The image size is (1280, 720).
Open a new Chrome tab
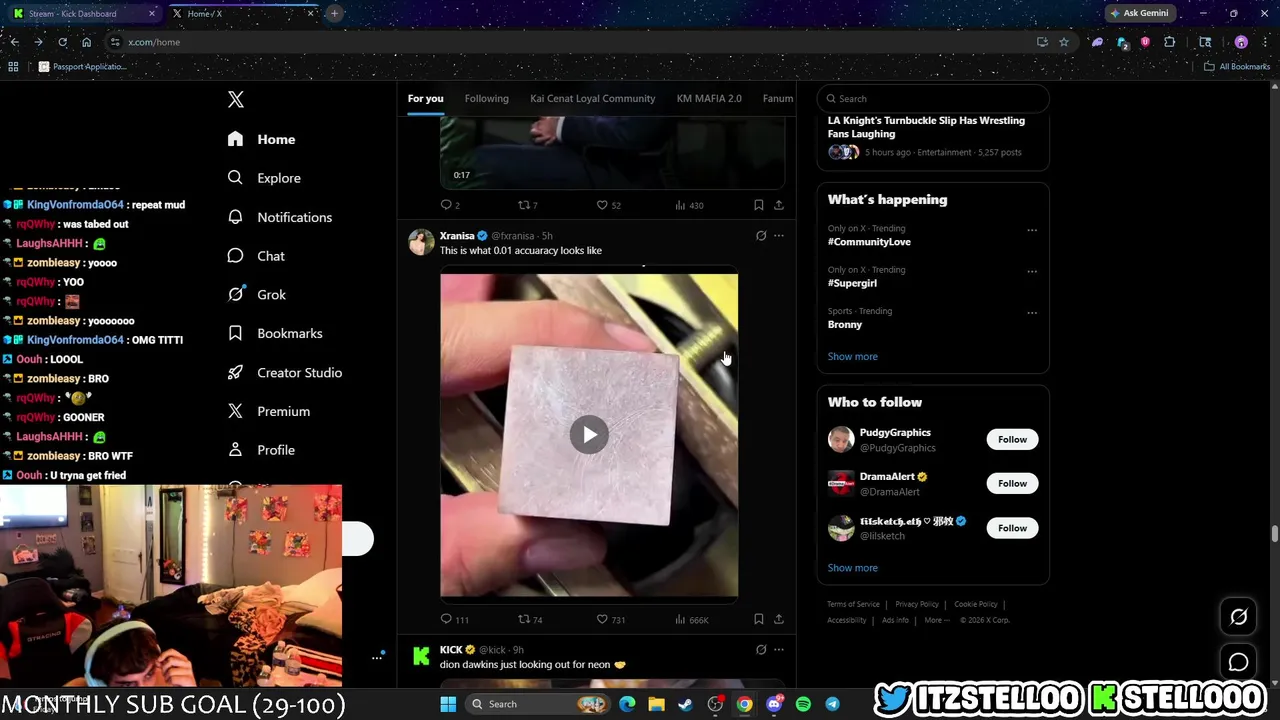click(334, 13)
